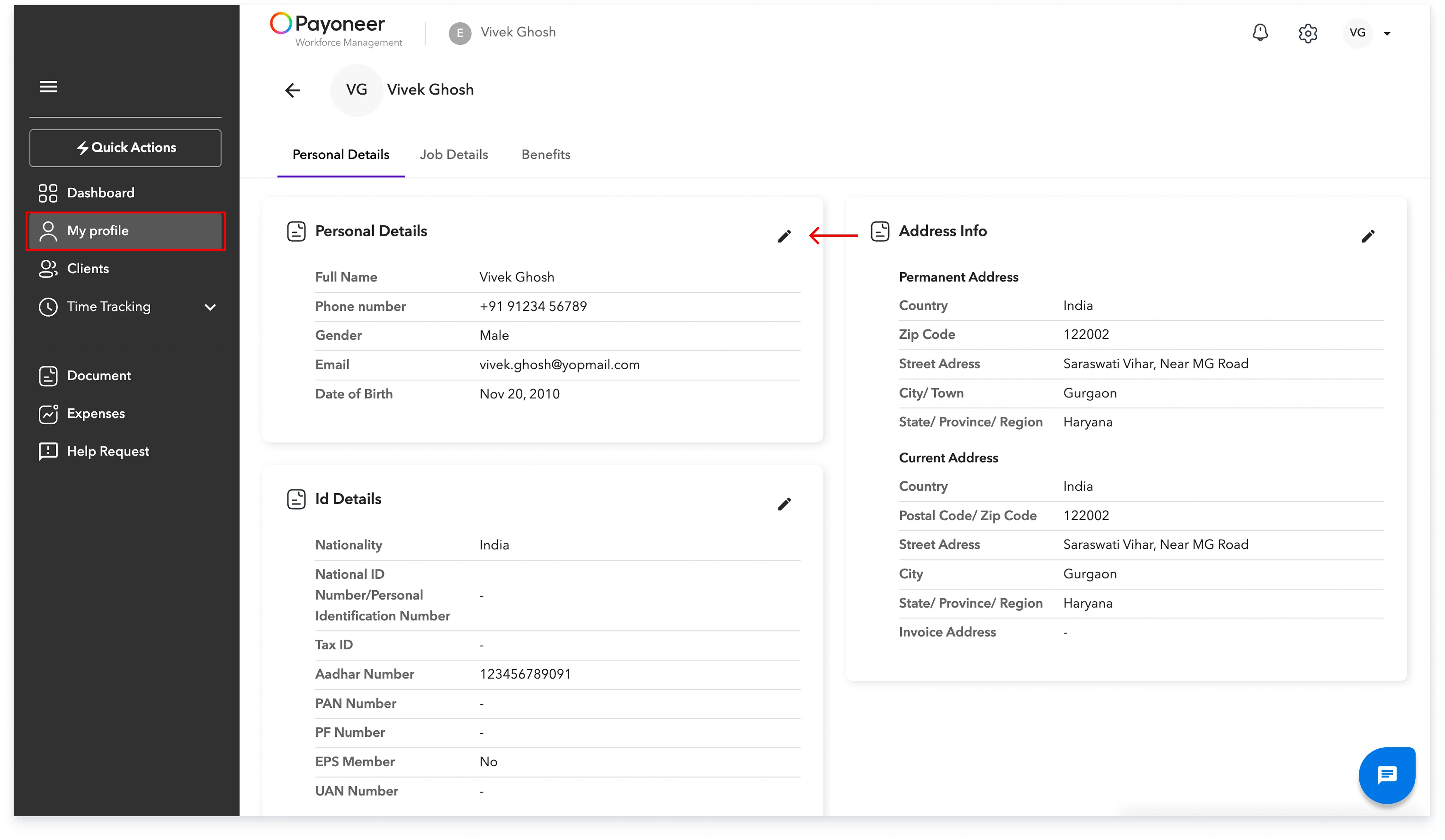The image size is (1445, 840).
Task: Open the settings gear icon
Action: point(1308,33)
